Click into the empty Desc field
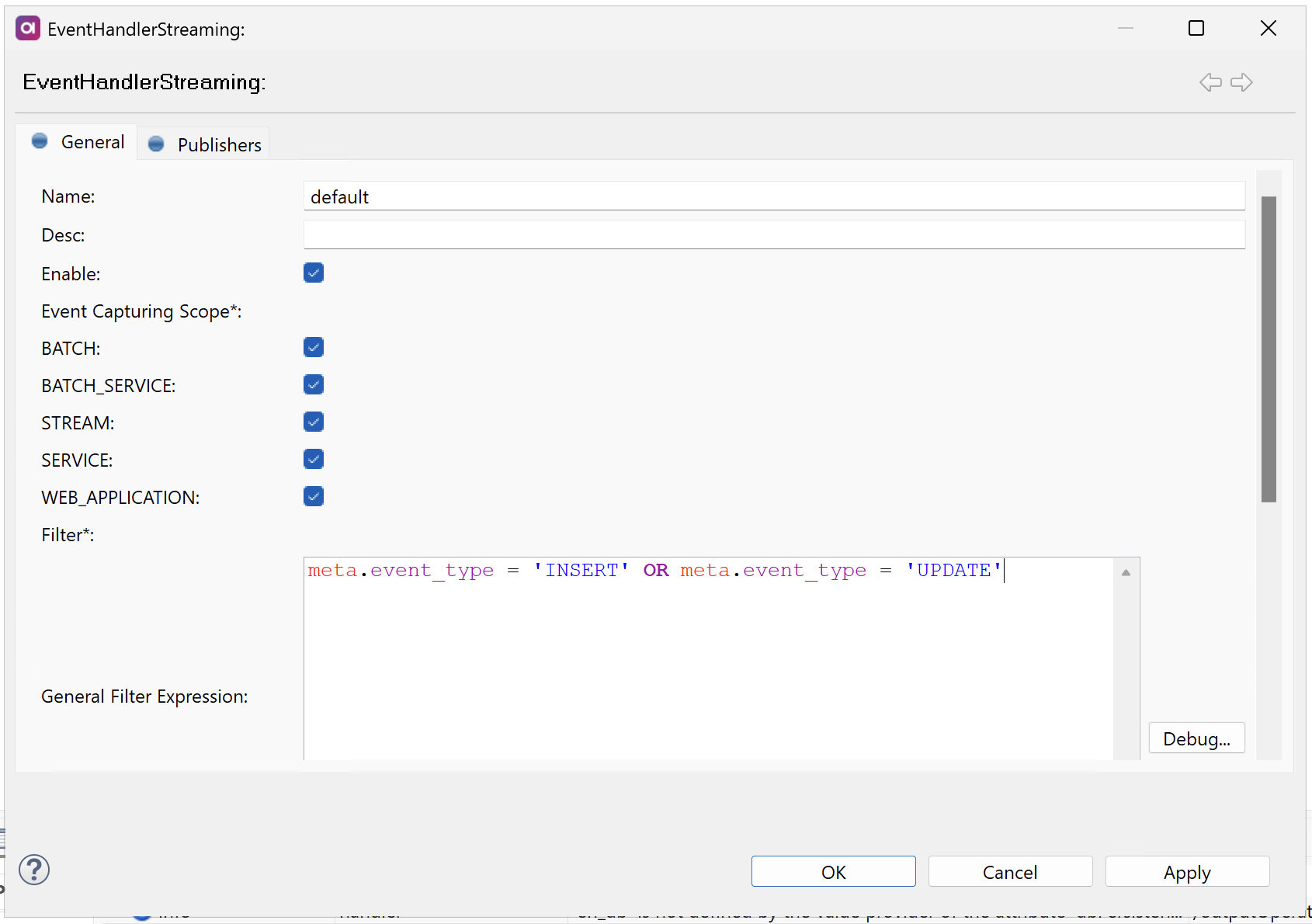 pyautogui.click(x=774, y=234)
